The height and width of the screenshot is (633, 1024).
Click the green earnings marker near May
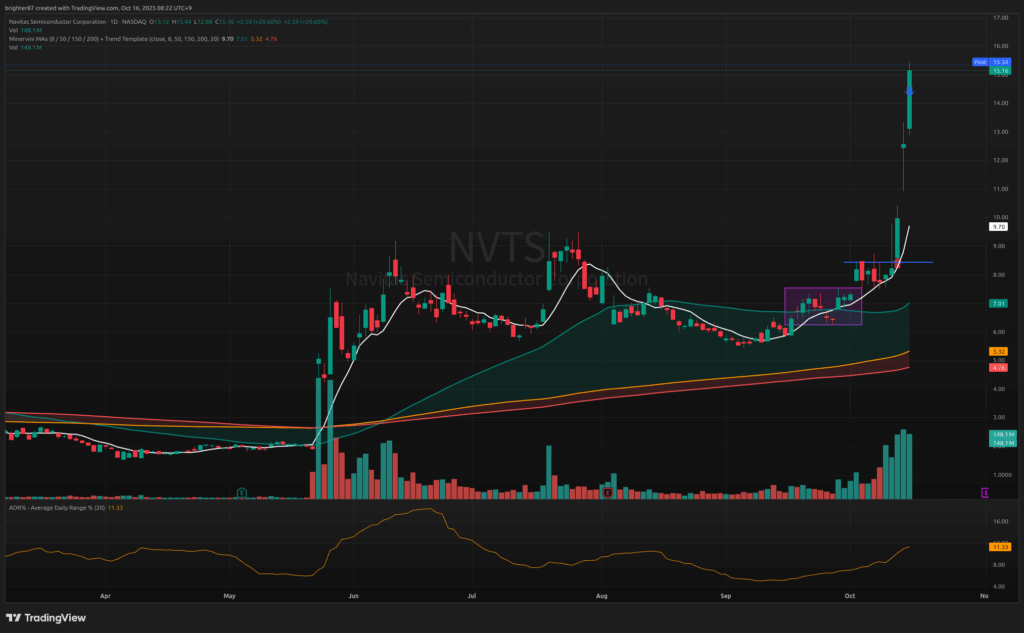click(242, 492)
